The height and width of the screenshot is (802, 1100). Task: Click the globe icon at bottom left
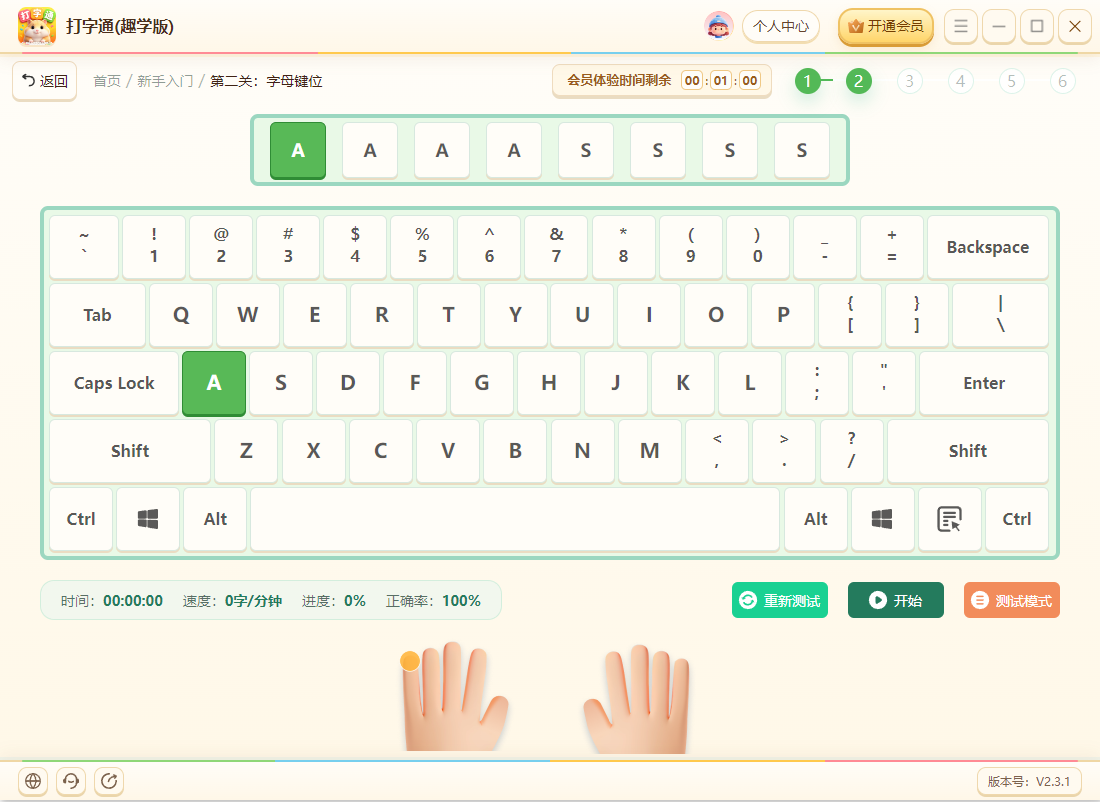pyautogui.click(x=33, y=780)
